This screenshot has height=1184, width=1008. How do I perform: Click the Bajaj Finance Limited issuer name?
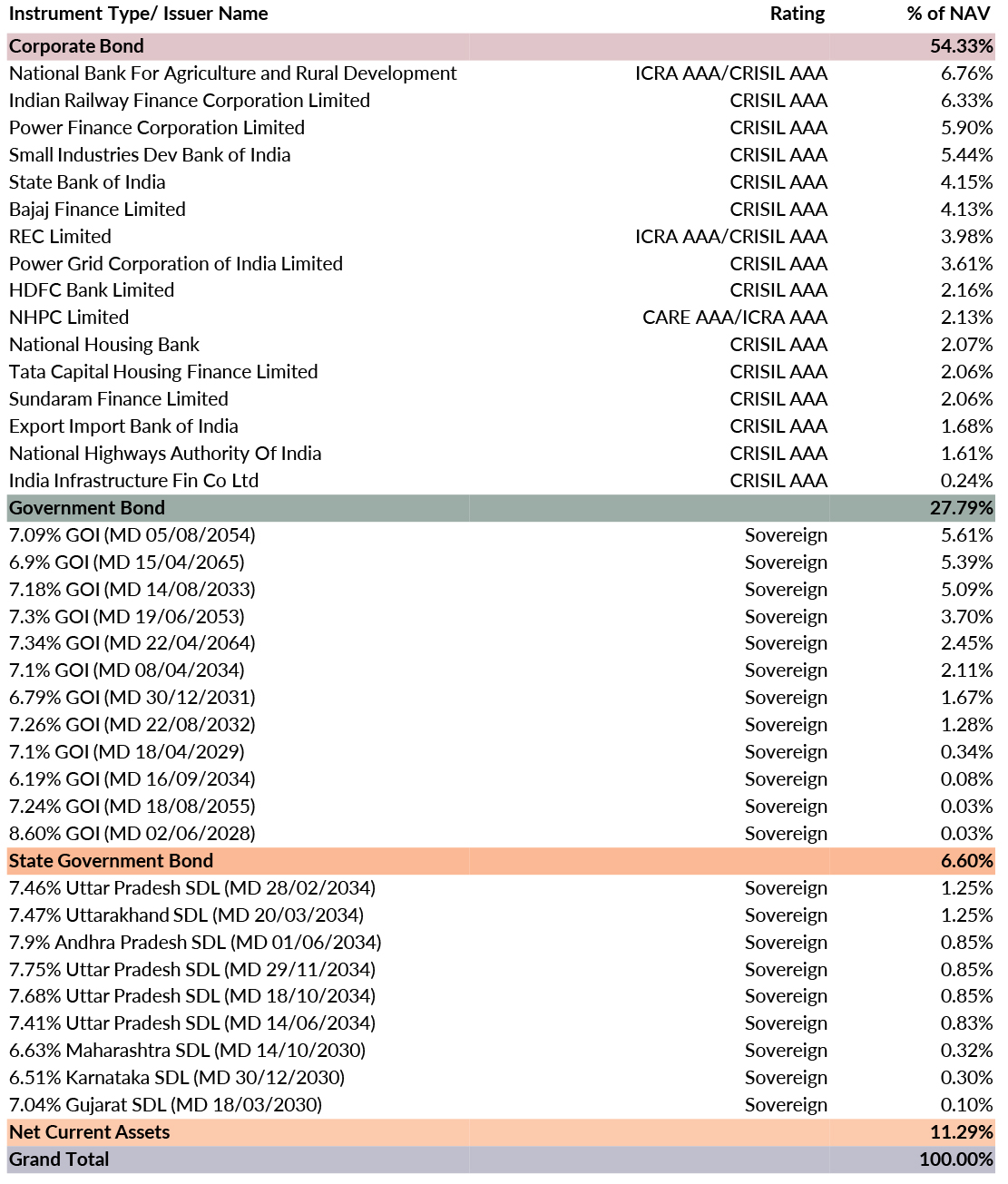[97, 210]
